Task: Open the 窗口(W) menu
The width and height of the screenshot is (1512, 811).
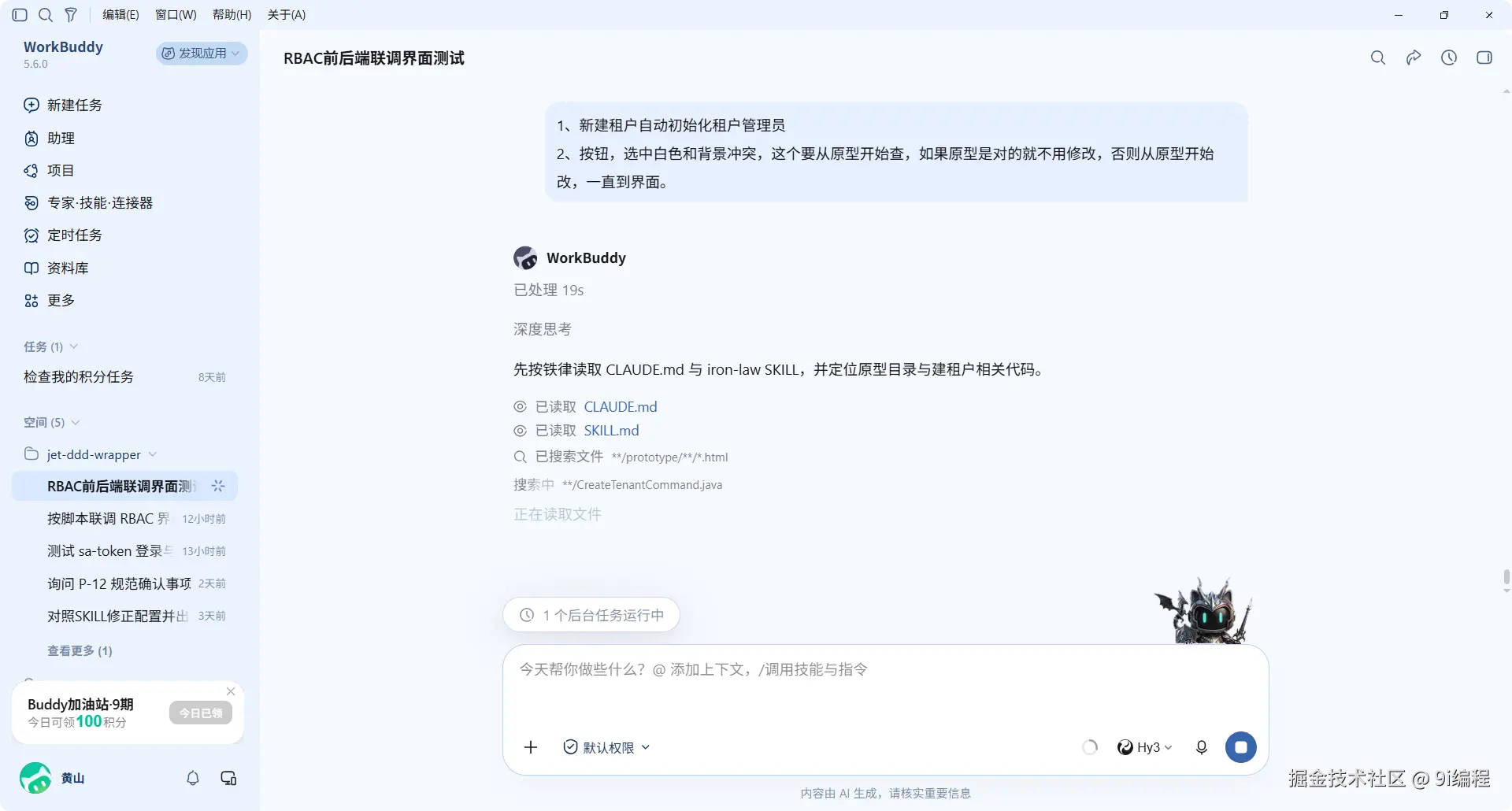Action: coord(176,15)
